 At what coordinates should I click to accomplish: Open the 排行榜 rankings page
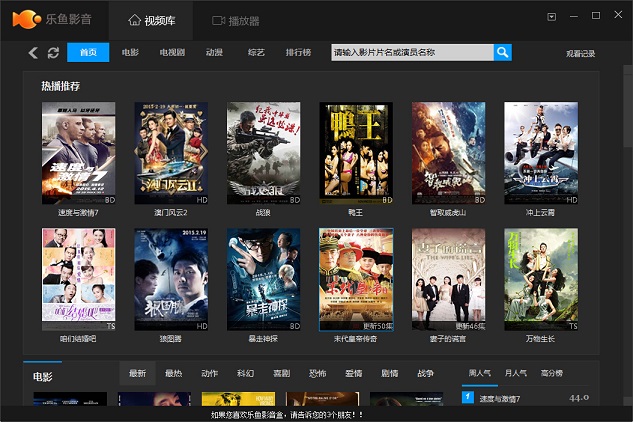[x=298, y=52]
